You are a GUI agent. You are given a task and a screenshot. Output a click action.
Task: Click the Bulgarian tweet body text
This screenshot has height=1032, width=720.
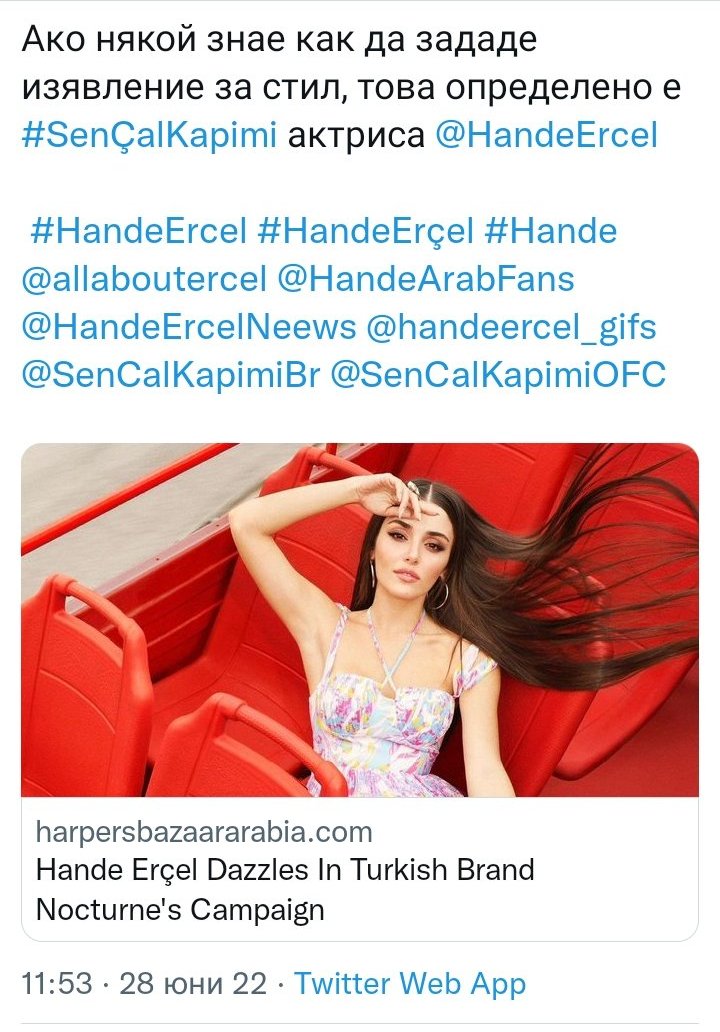351,63
